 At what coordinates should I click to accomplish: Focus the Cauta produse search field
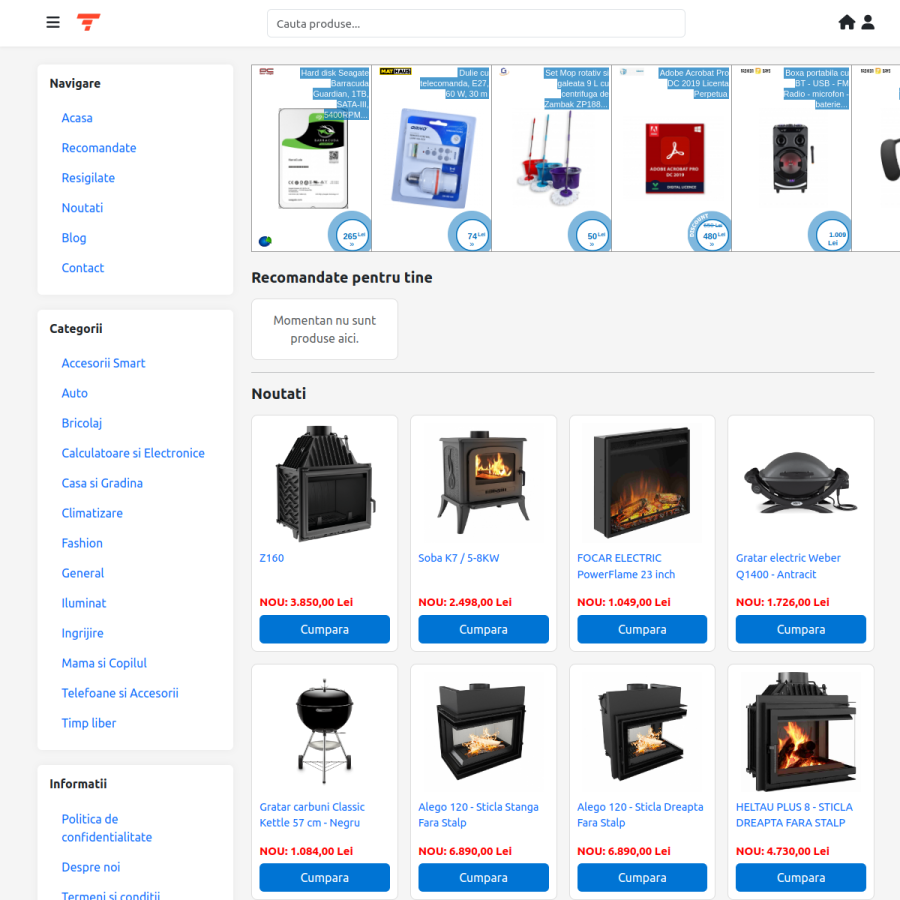[x=476, y=24]
